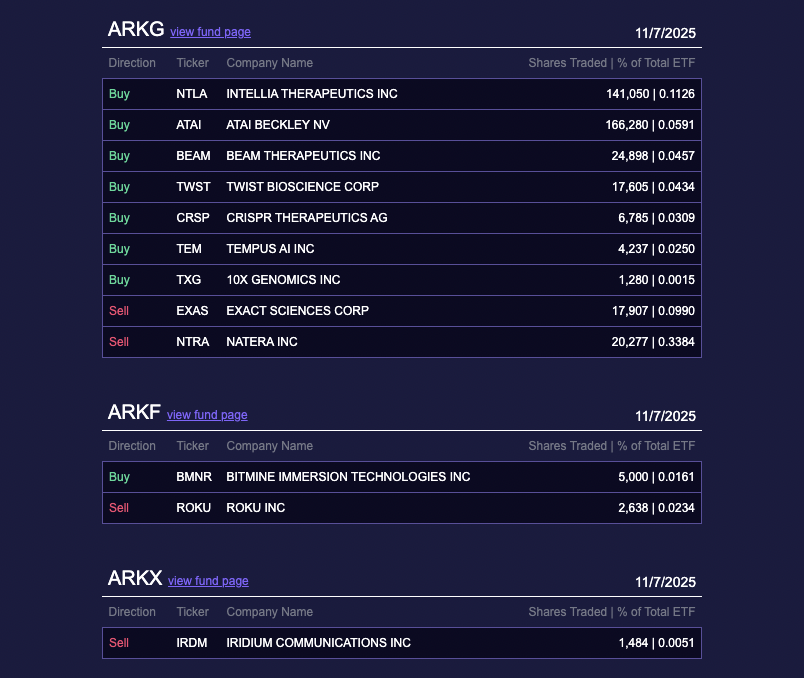Click the BEAM ticker symbol
Viewport: 804px width, 678px height.
click(x=193, y=156)
